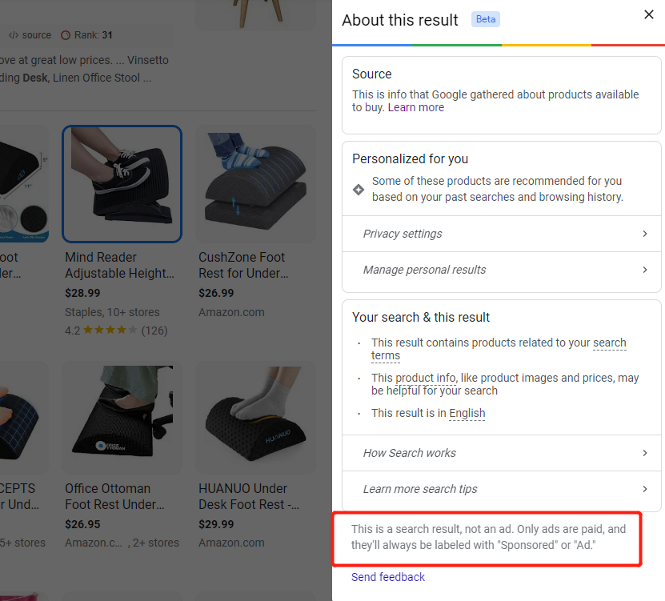Open How Search works
Viewport: 665px width, 601px height.
[409, 453]
